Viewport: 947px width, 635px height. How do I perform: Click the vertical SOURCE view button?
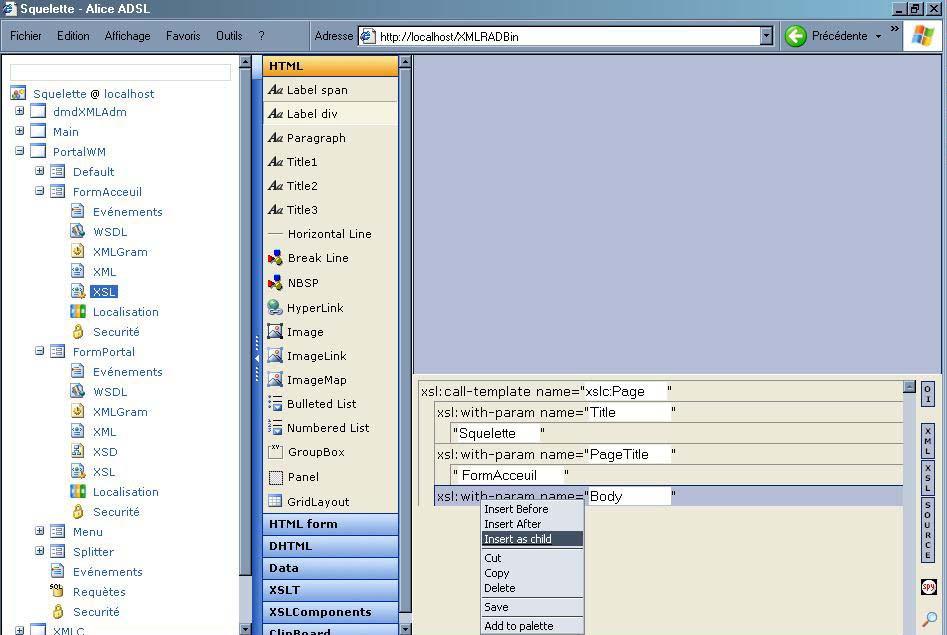pos(928,530)
